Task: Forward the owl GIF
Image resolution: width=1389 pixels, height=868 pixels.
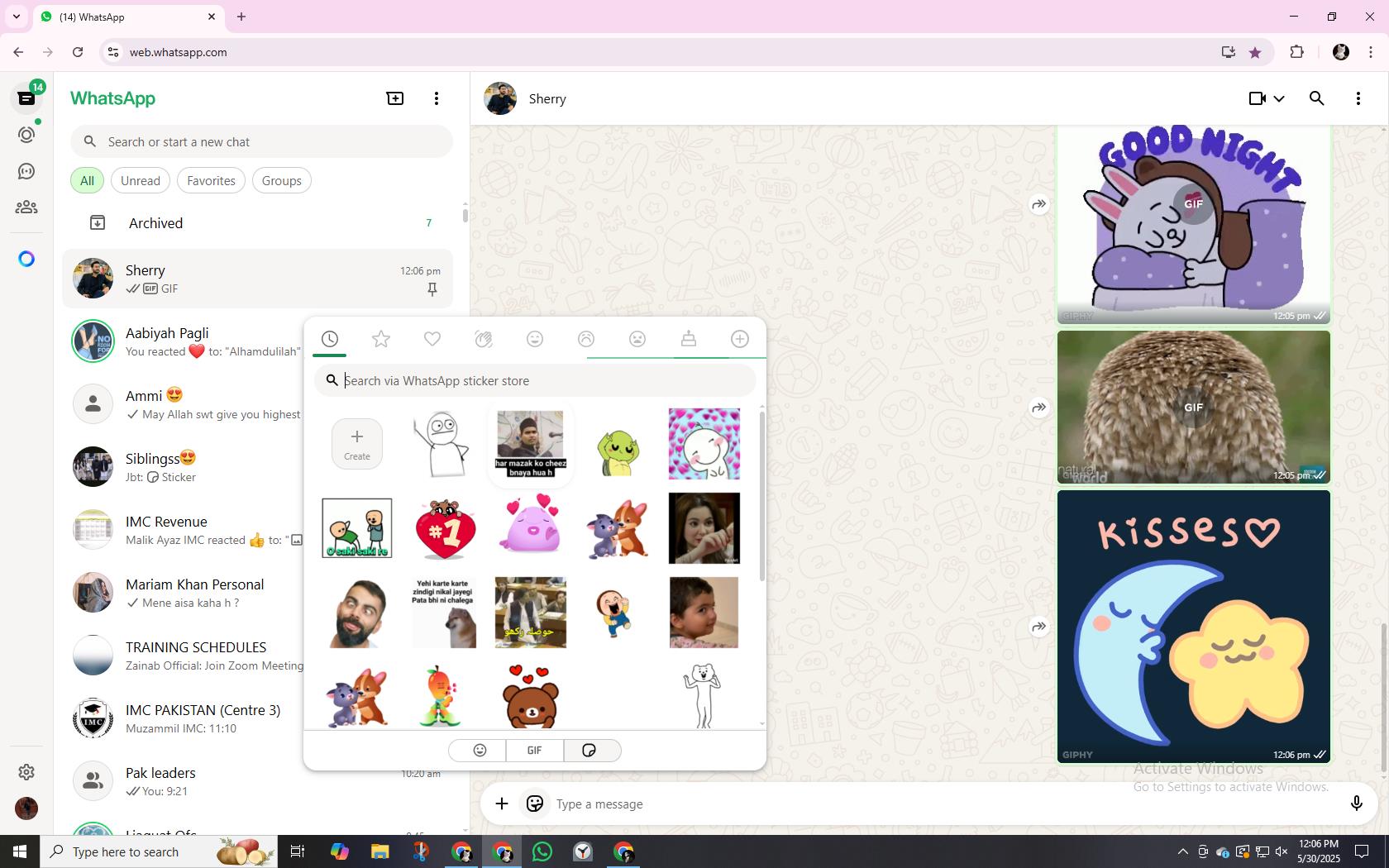Action: pos(1039,408)
